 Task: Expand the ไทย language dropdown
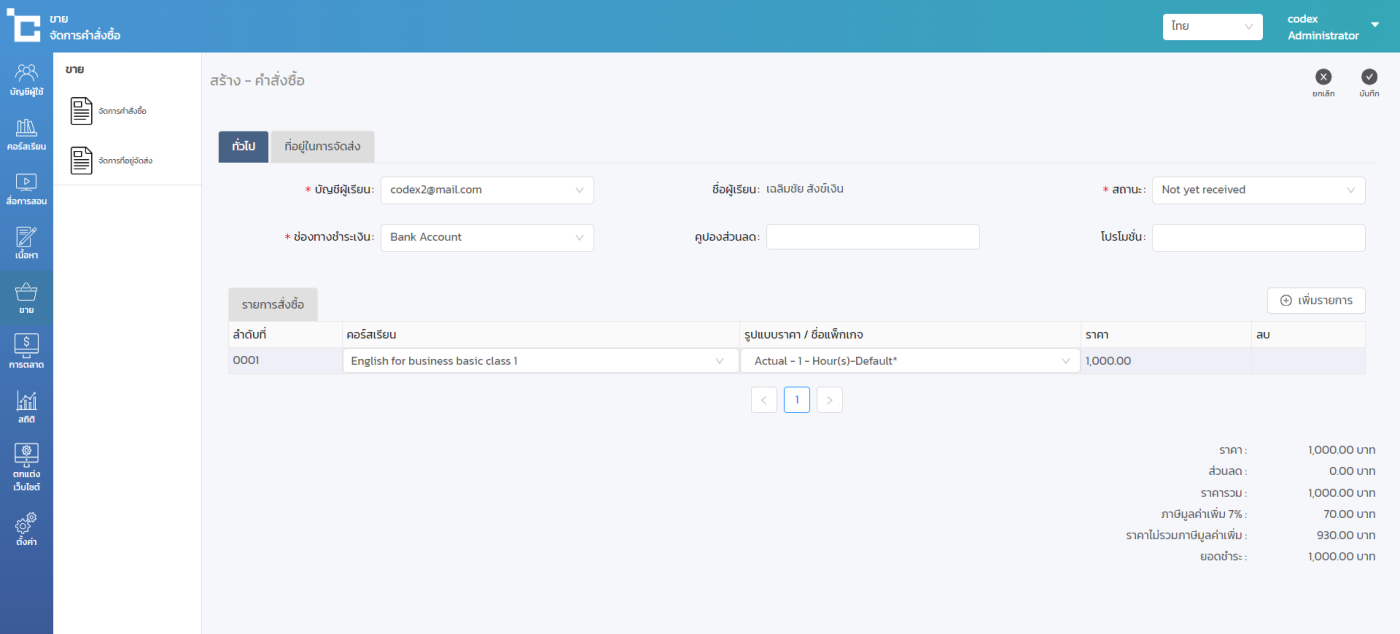[x=1213, y=27]
